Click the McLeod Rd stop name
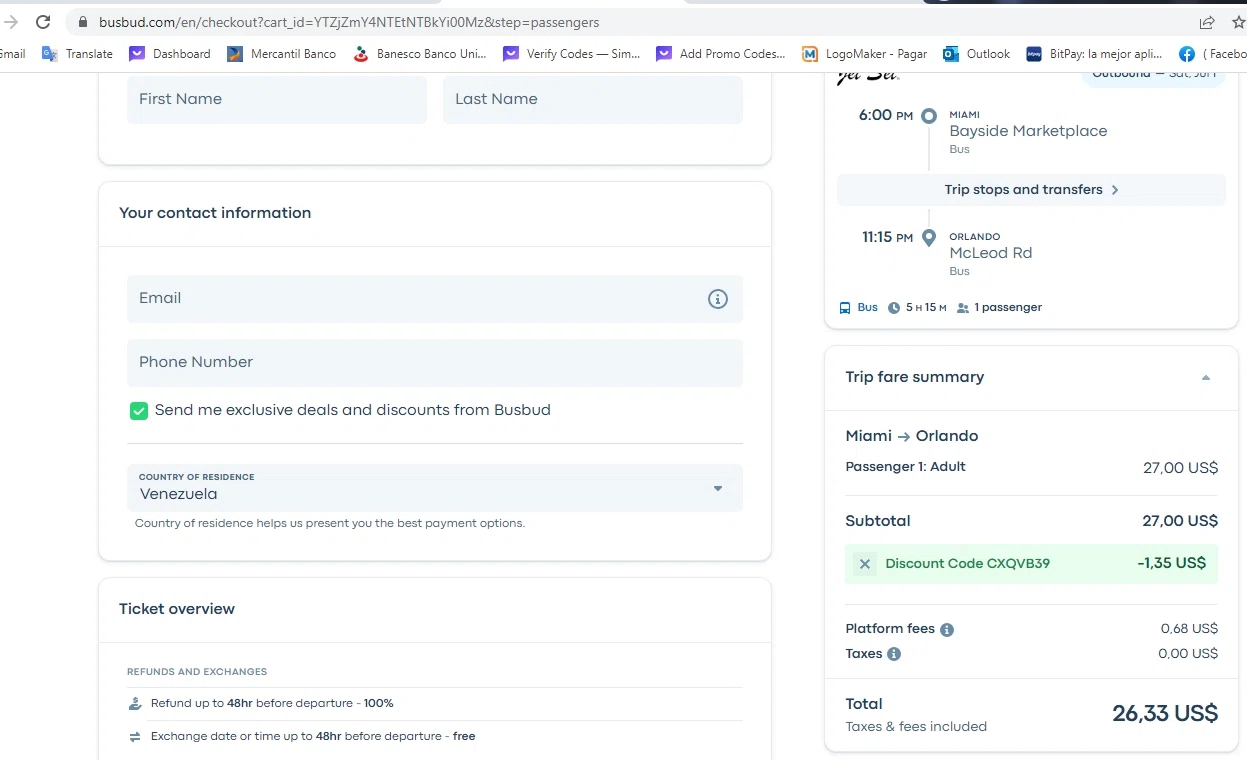The height and width of the screenshot is (760, 1247). pos(991,253)
